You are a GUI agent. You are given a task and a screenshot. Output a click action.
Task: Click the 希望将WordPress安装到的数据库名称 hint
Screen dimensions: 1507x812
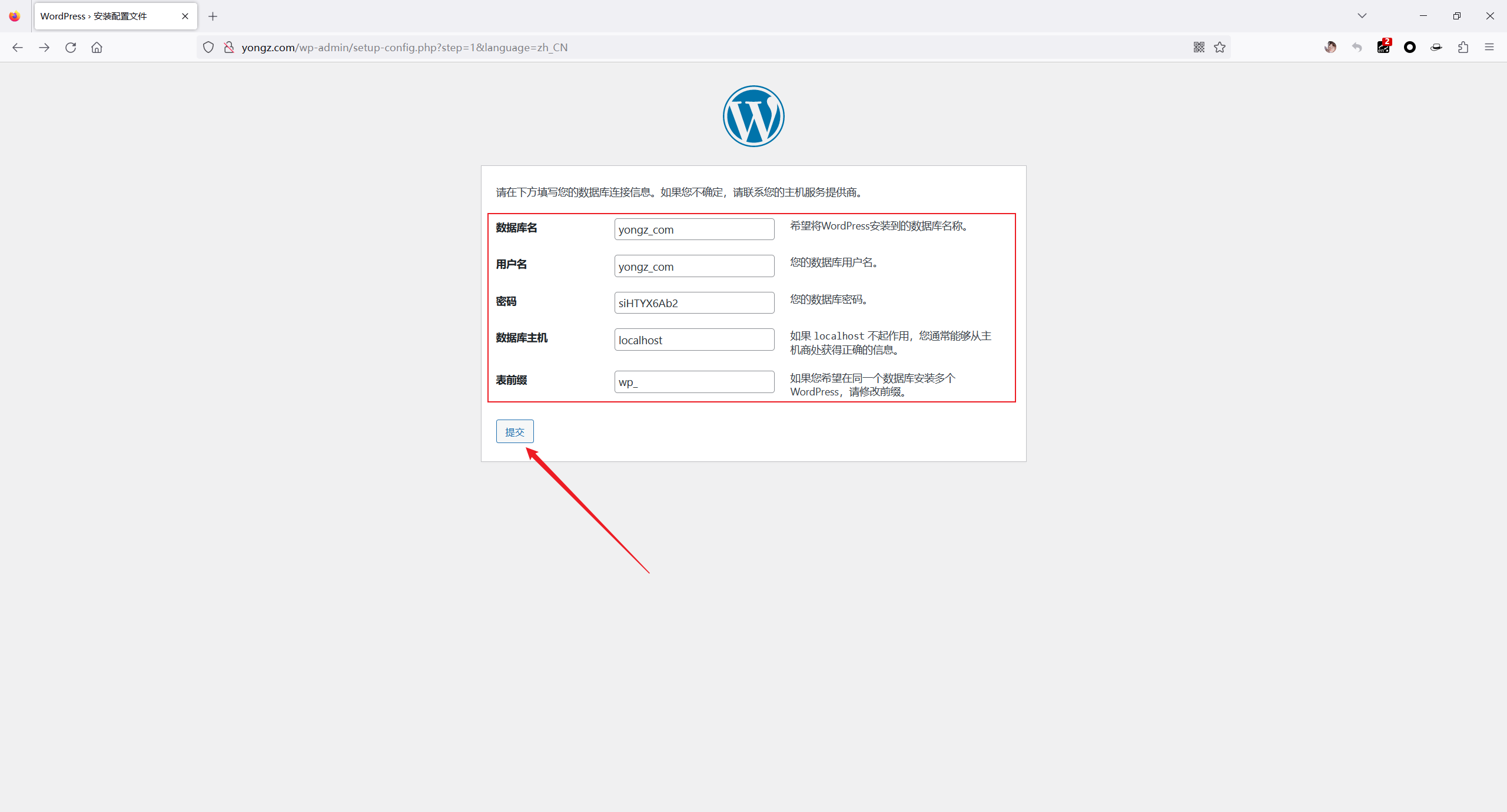(x=879, y=226)
